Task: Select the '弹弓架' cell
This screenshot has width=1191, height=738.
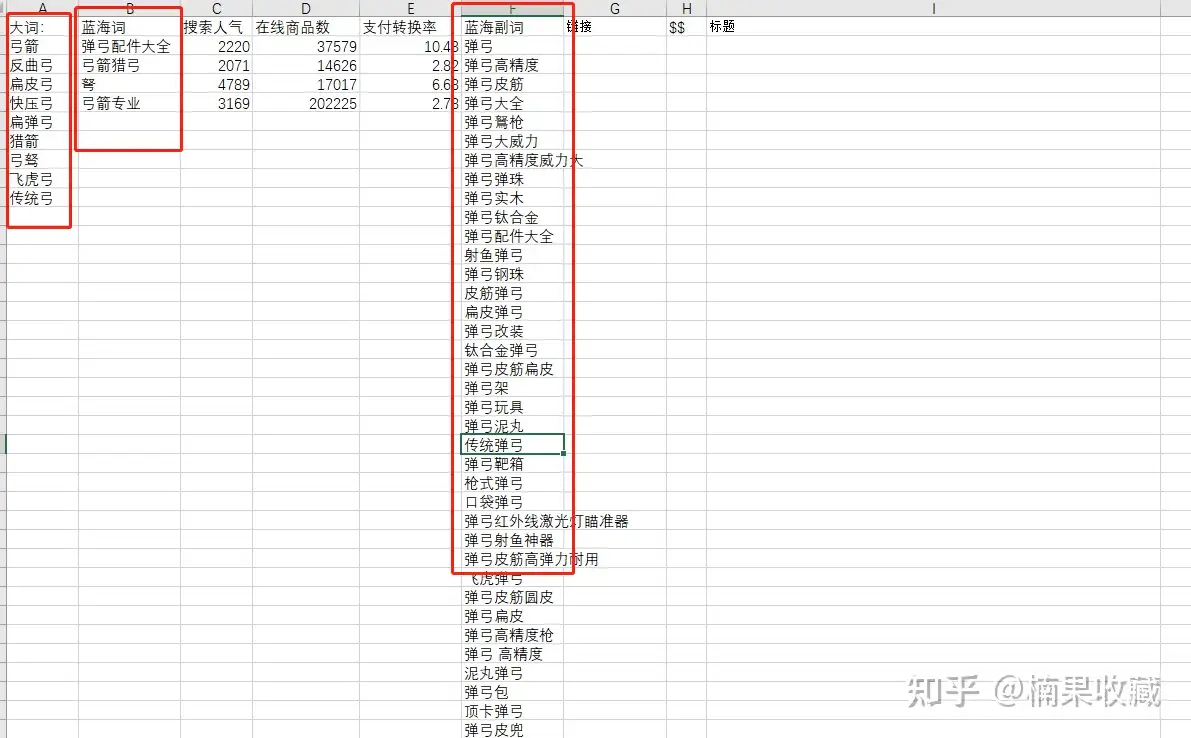Action: [x=512, y=388]
